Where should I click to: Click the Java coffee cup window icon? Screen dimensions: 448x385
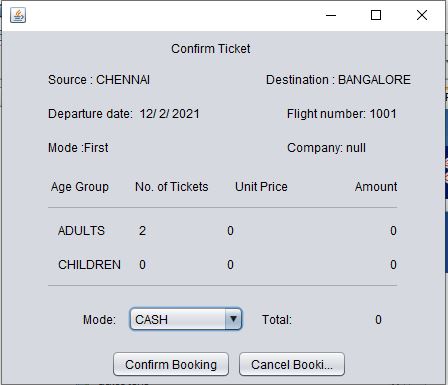pyautogui.click(x=18, y=15)
